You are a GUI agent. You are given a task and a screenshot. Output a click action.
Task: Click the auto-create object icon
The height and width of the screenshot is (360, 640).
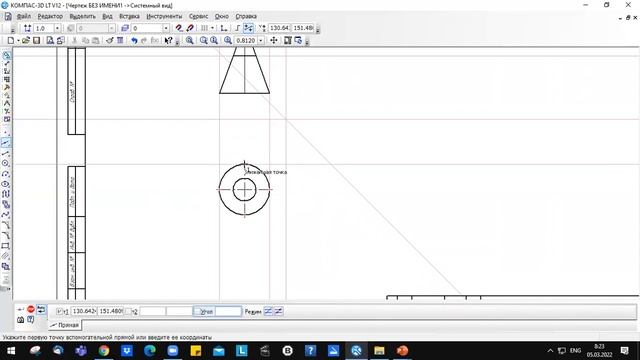[x=42, y=309]
